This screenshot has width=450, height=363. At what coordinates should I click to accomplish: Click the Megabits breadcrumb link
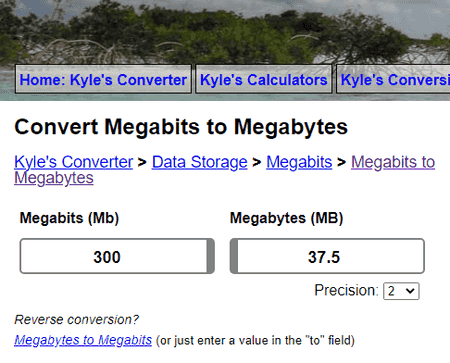(x=299, y=162)
